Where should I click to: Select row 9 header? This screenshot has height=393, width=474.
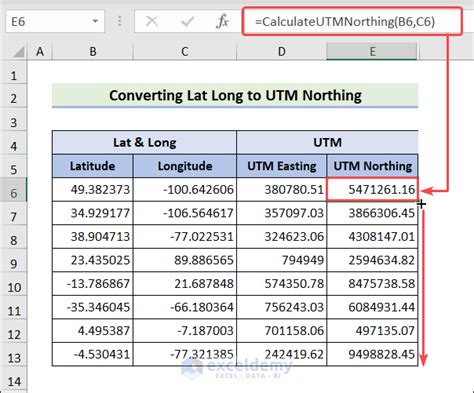(13, 260)
